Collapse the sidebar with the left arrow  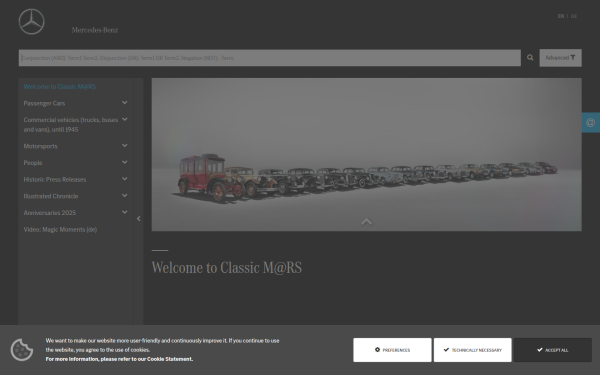(139, 218)
